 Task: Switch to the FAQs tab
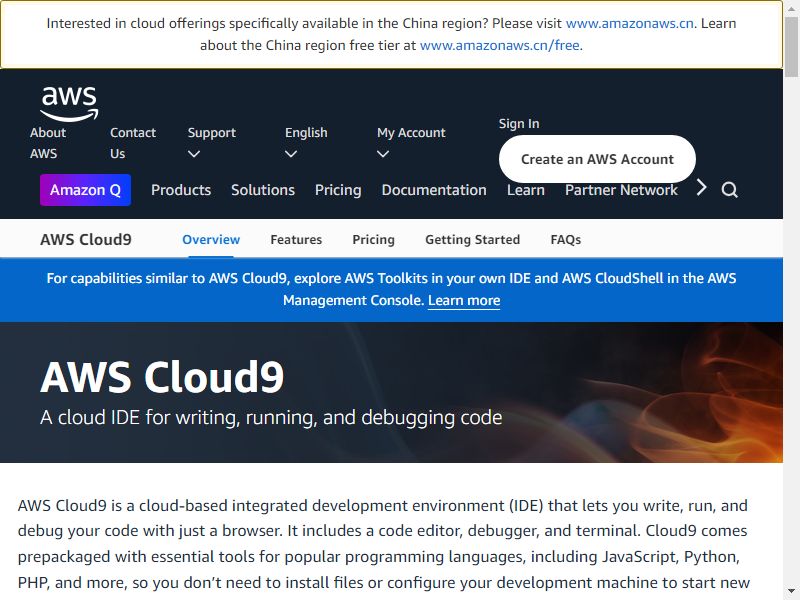click(x=566, y=240)
